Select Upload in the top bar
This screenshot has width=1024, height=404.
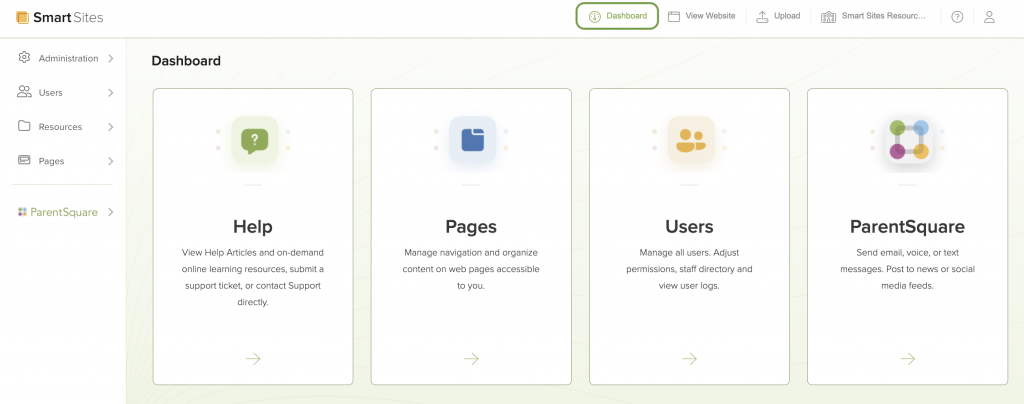(778, 16)
